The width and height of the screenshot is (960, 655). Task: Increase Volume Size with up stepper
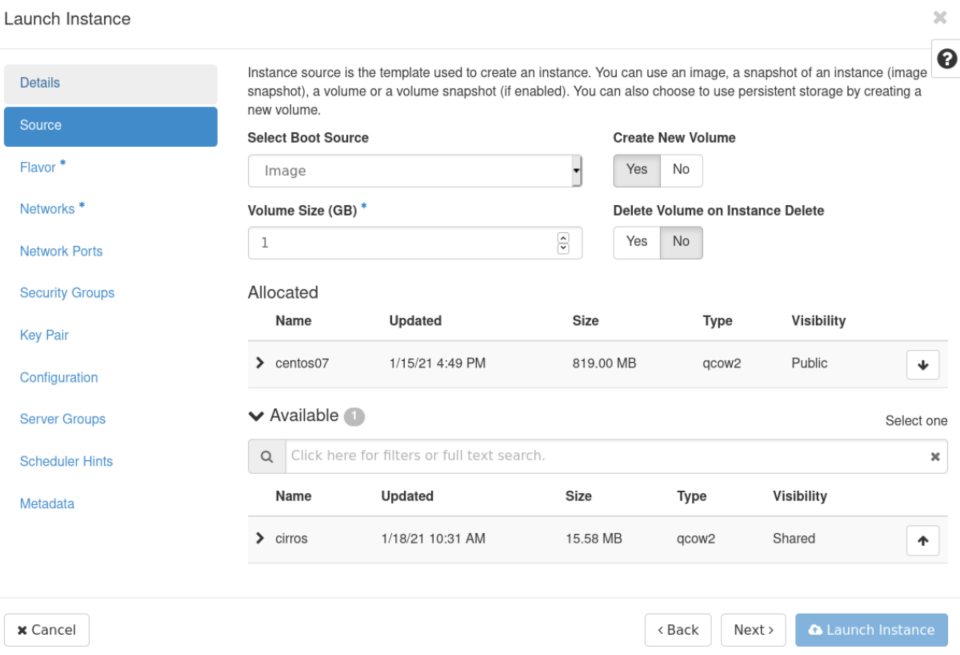click(x=563, y=238)
